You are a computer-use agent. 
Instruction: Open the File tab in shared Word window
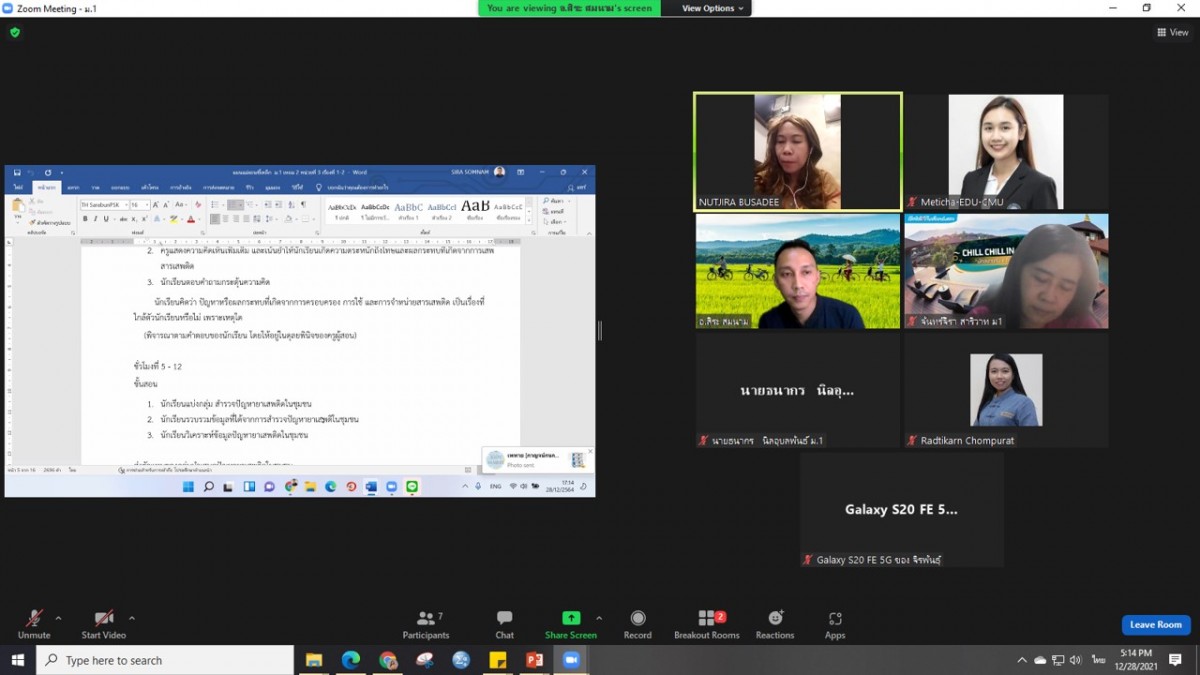pos(18,187)
